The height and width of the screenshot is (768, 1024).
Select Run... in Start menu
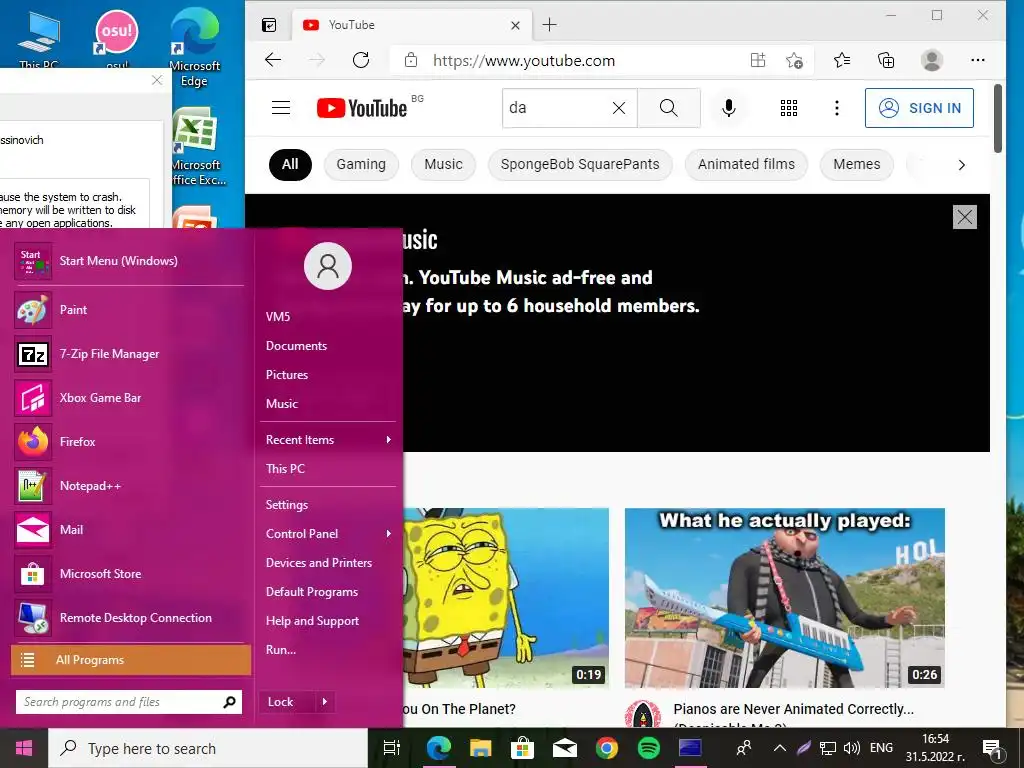click(281, 650)
